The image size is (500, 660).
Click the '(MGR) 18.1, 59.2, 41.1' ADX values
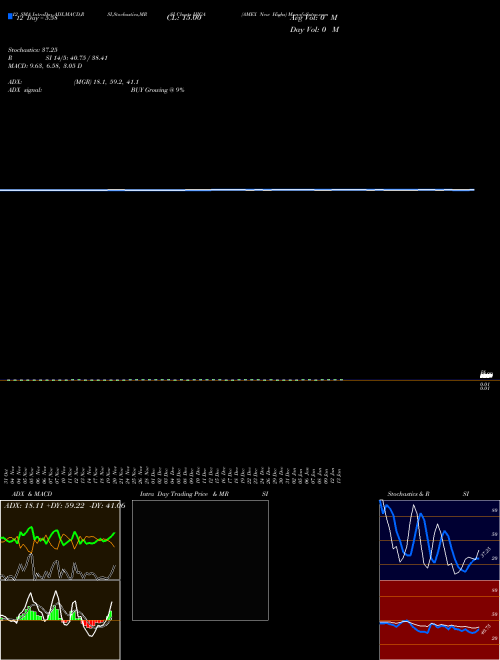coord(106,82)
